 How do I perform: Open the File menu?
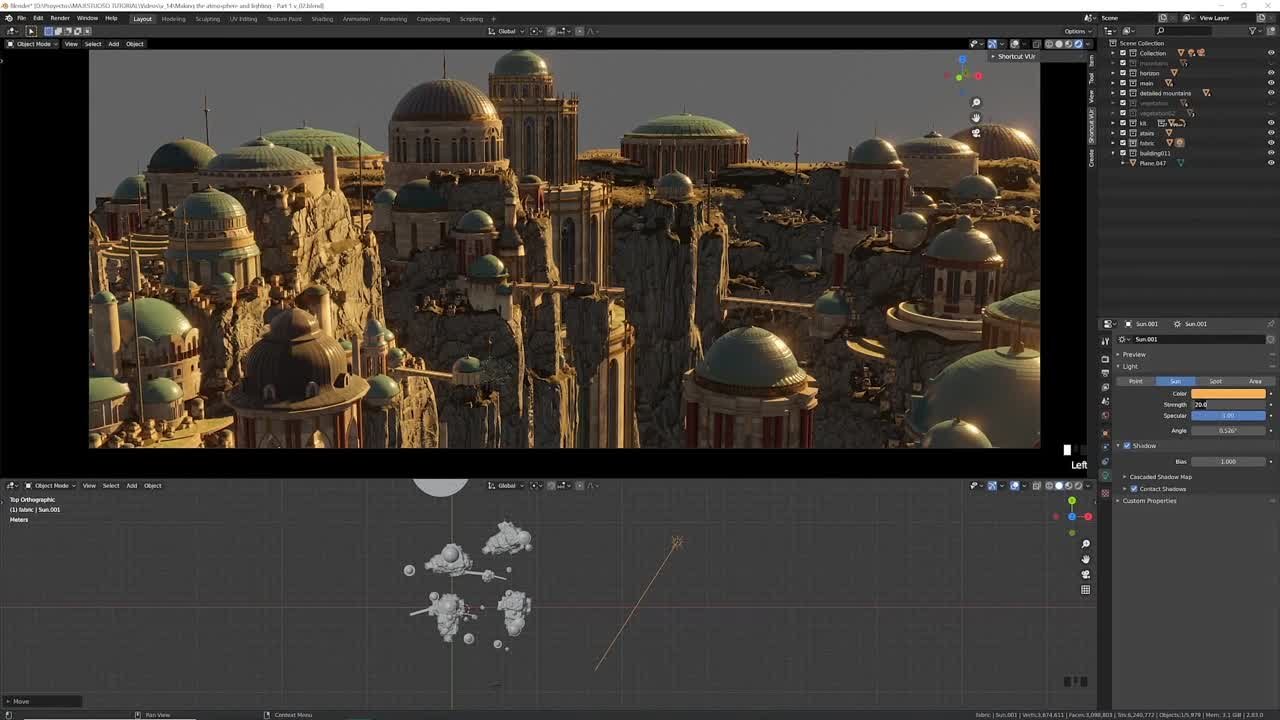click(x=21, y=18)
